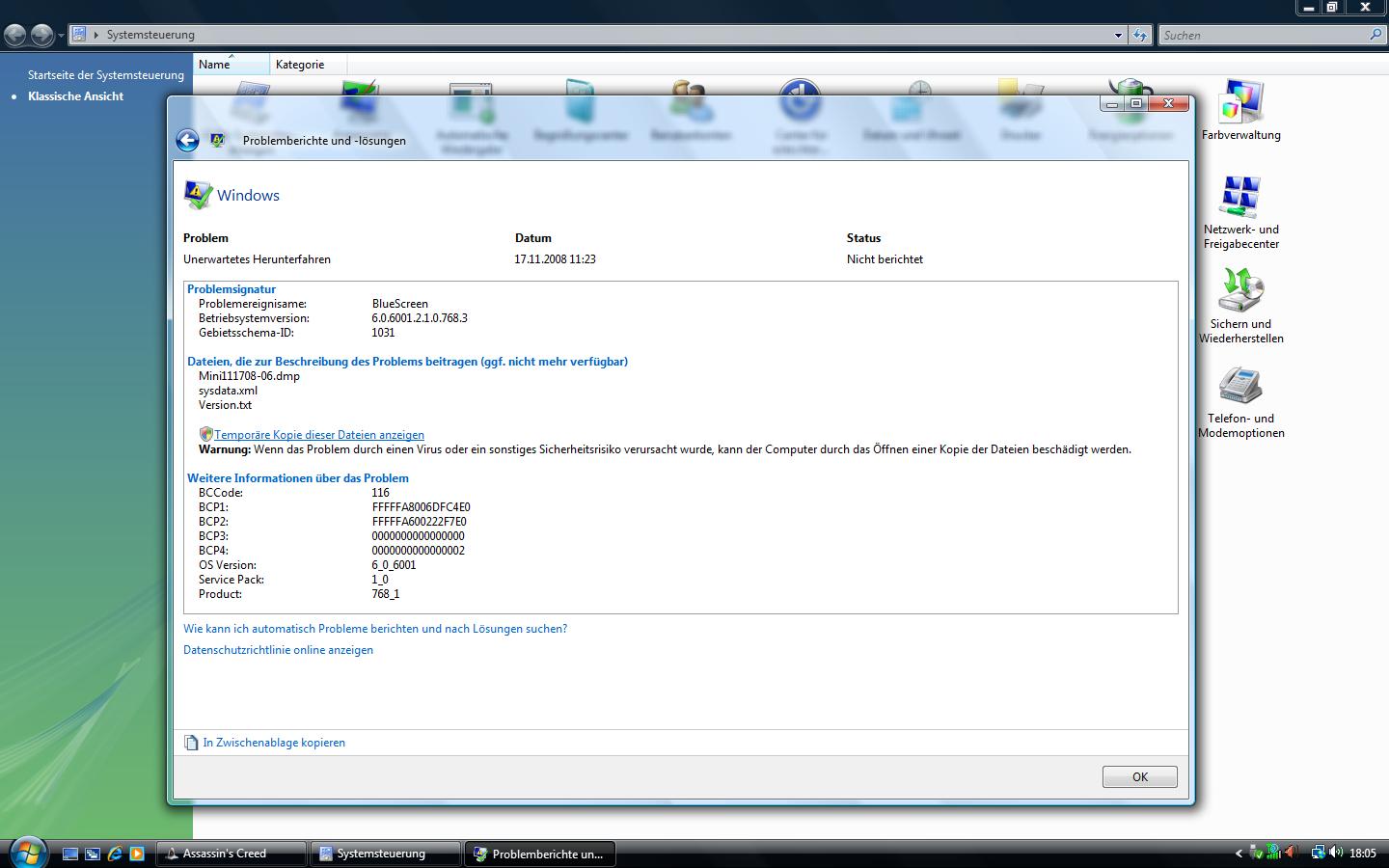This screenshot has height=868, width=1389.
Task: Switch to Problemberichte taskbar button
Action: click(x=540, y=854)
